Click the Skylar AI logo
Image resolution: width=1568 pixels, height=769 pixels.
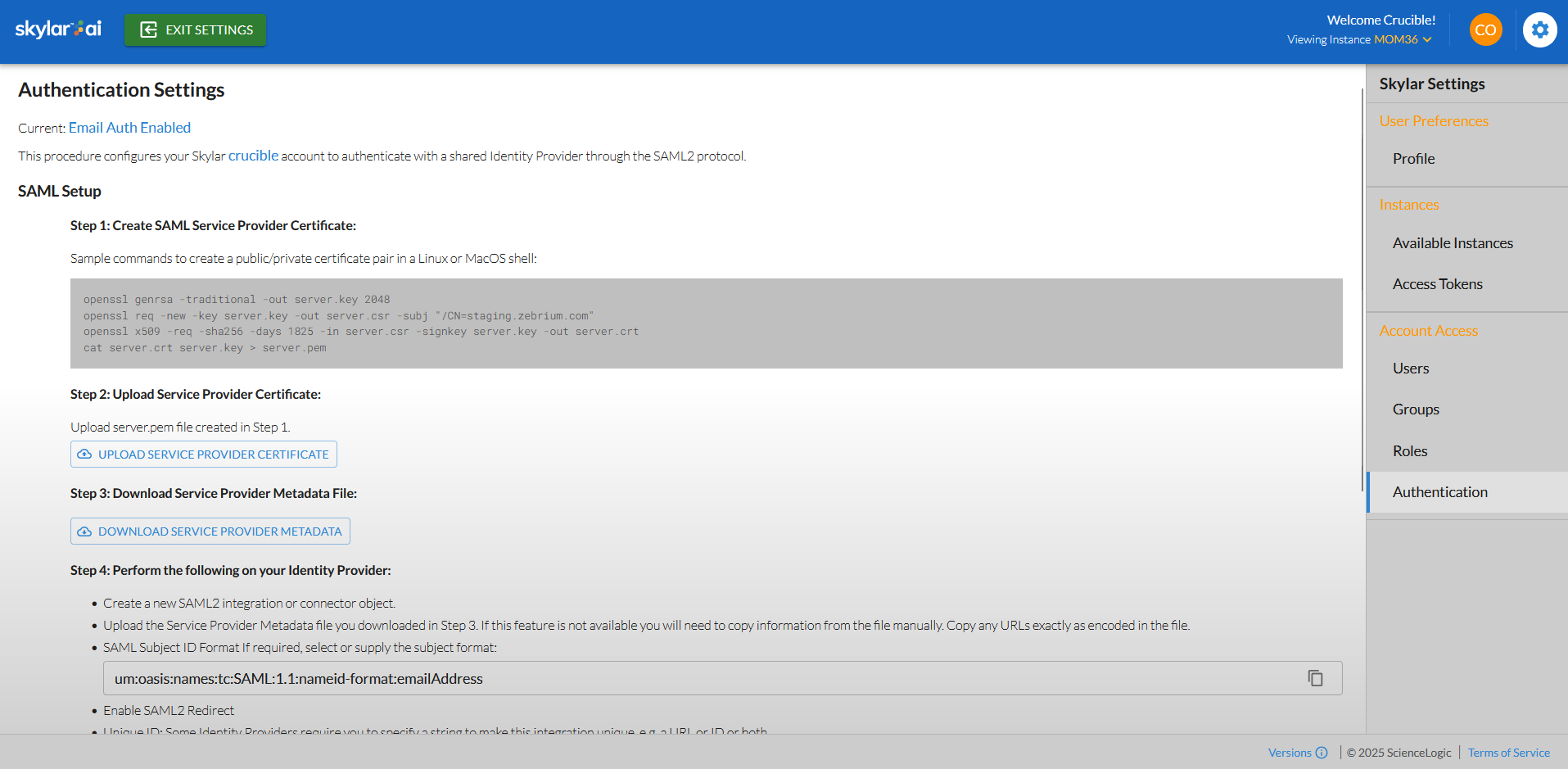(x=58, y=29)
